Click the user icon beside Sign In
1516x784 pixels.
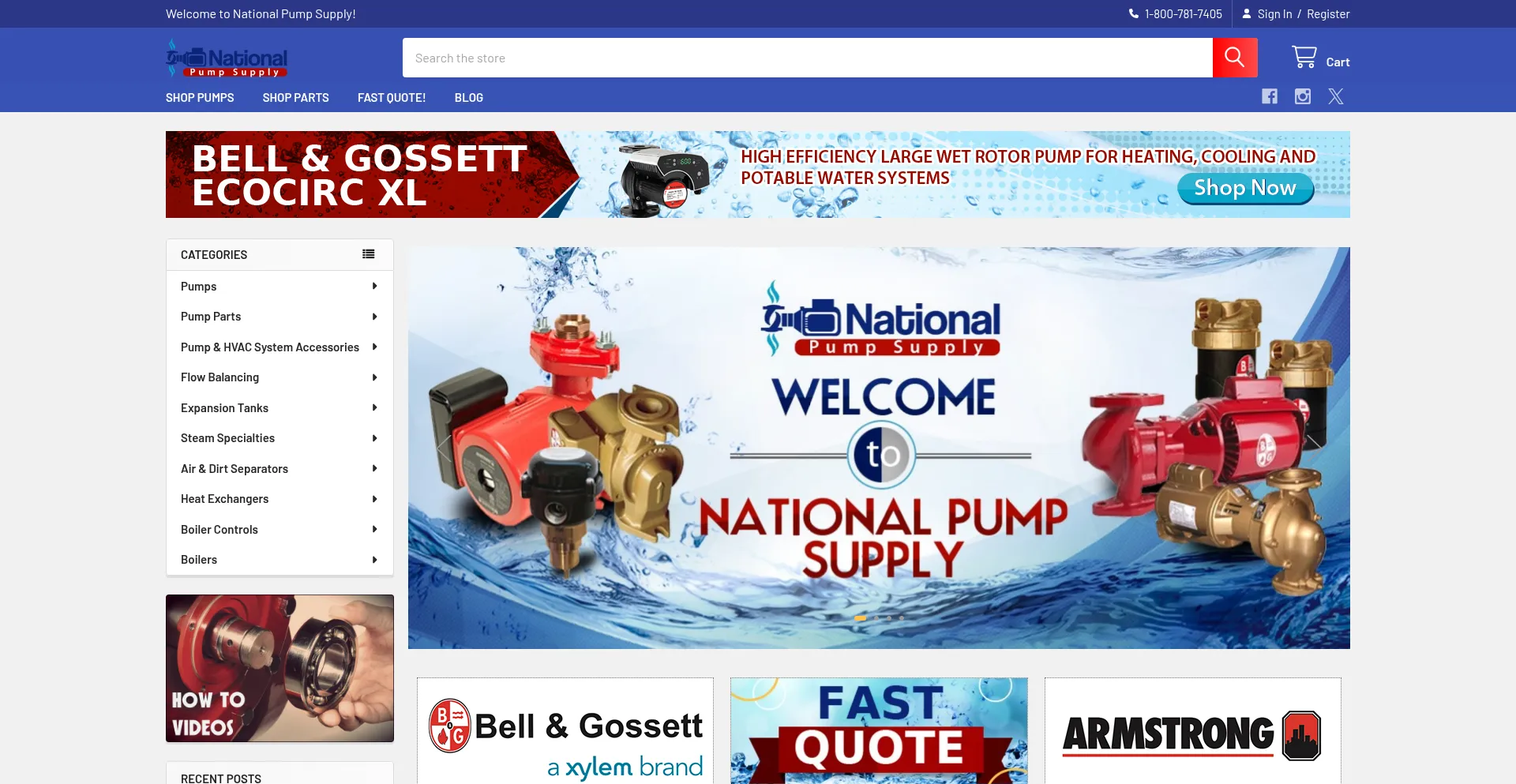(1246, 13)
